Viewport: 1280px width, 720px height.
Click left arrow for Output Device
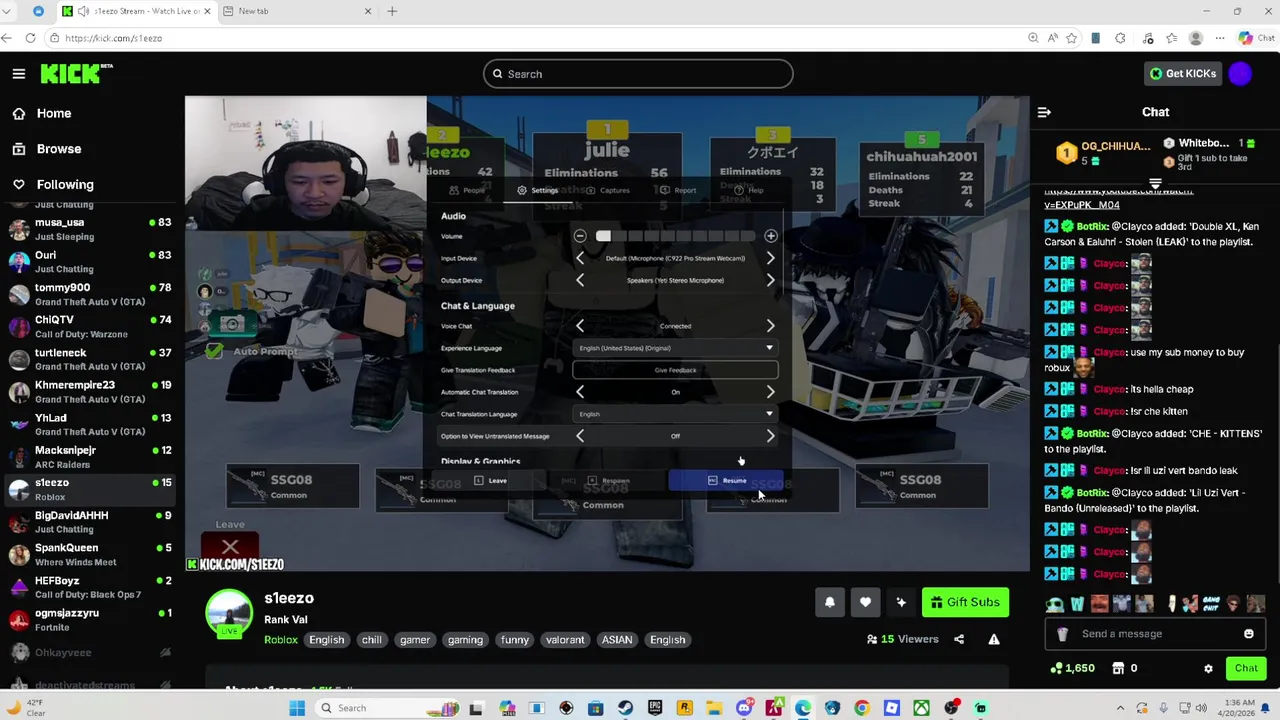[x=580, y=280]
